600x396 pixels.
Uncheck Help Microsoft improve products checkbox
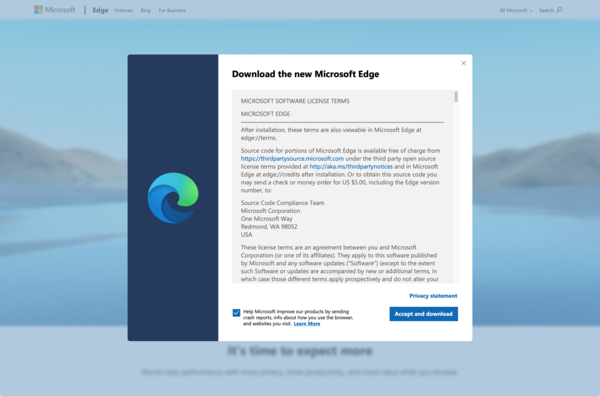(x=236, y=313)
